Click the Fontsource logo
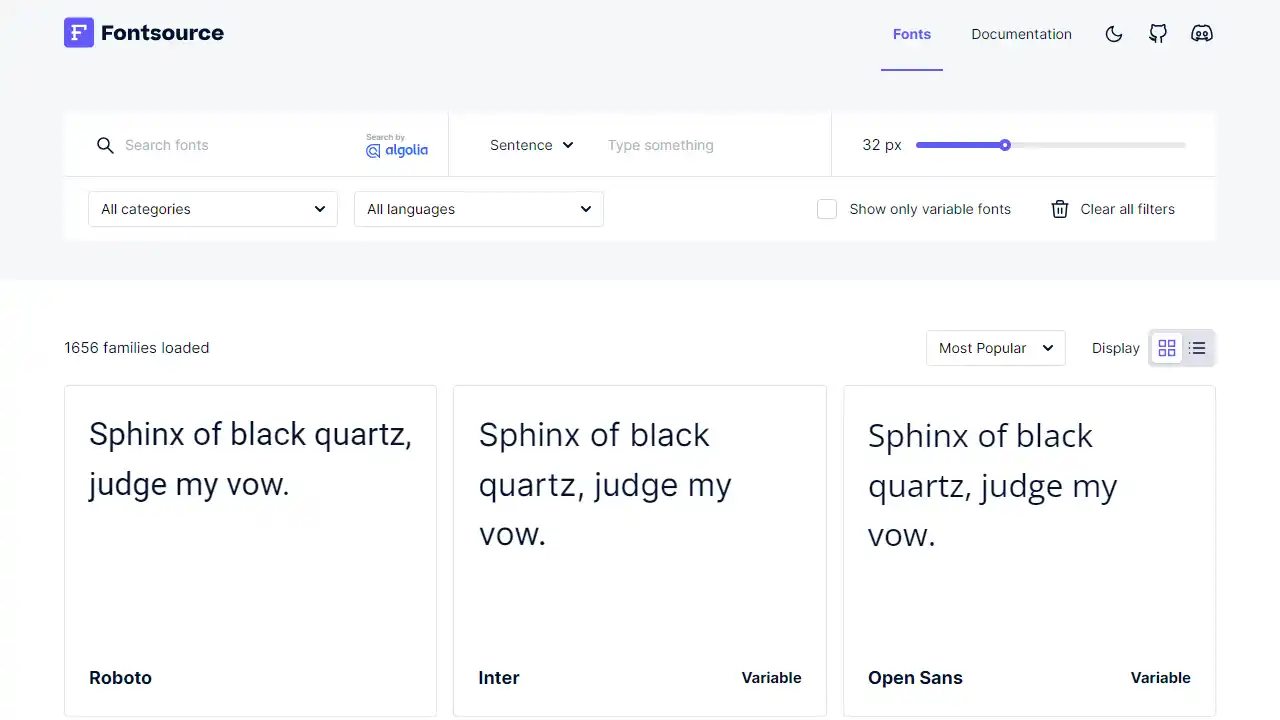Screen dimensions: 1280x720 [x=143, y=32]
